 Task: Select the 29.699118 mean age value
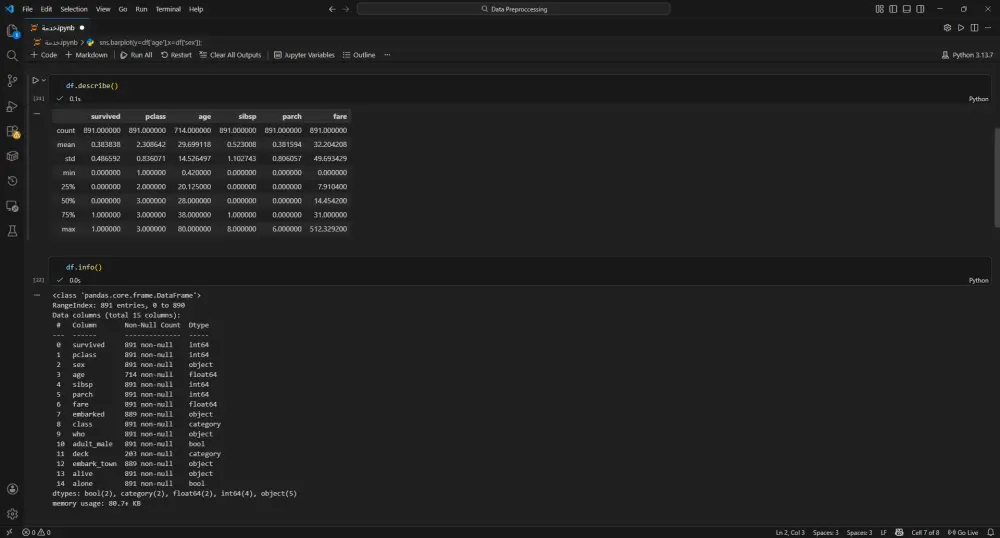[x=194, y=145]
